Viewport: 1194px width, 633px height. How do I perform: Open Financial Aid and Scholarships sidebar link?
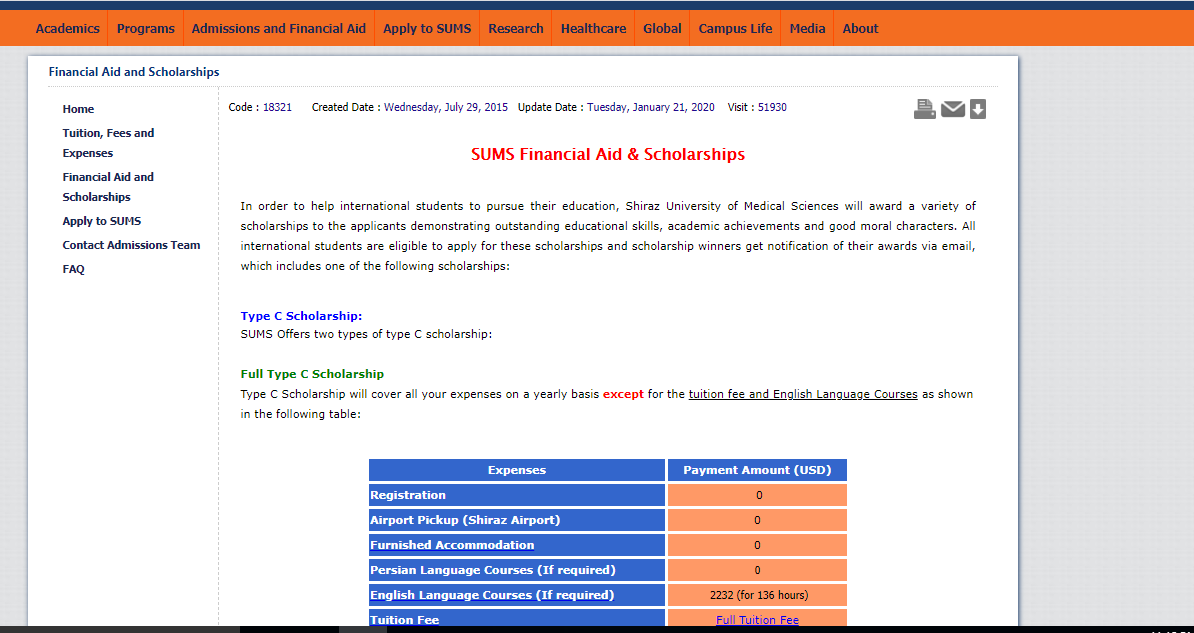tap(108, 187)
